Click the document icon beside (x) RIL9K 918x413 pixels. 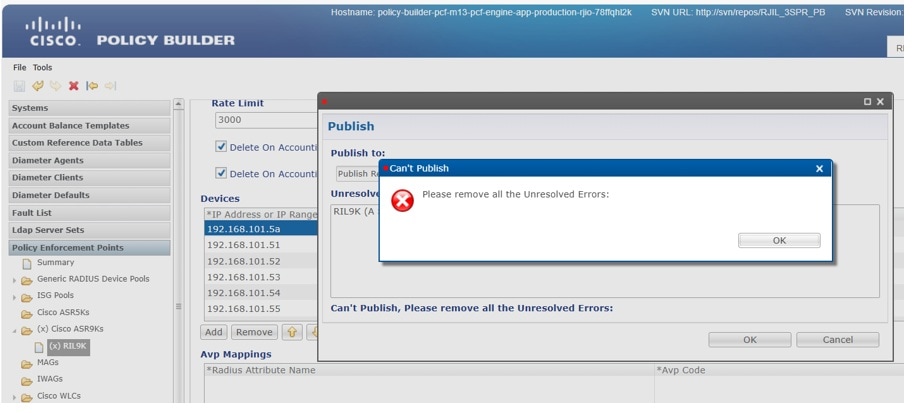[39, 347]
